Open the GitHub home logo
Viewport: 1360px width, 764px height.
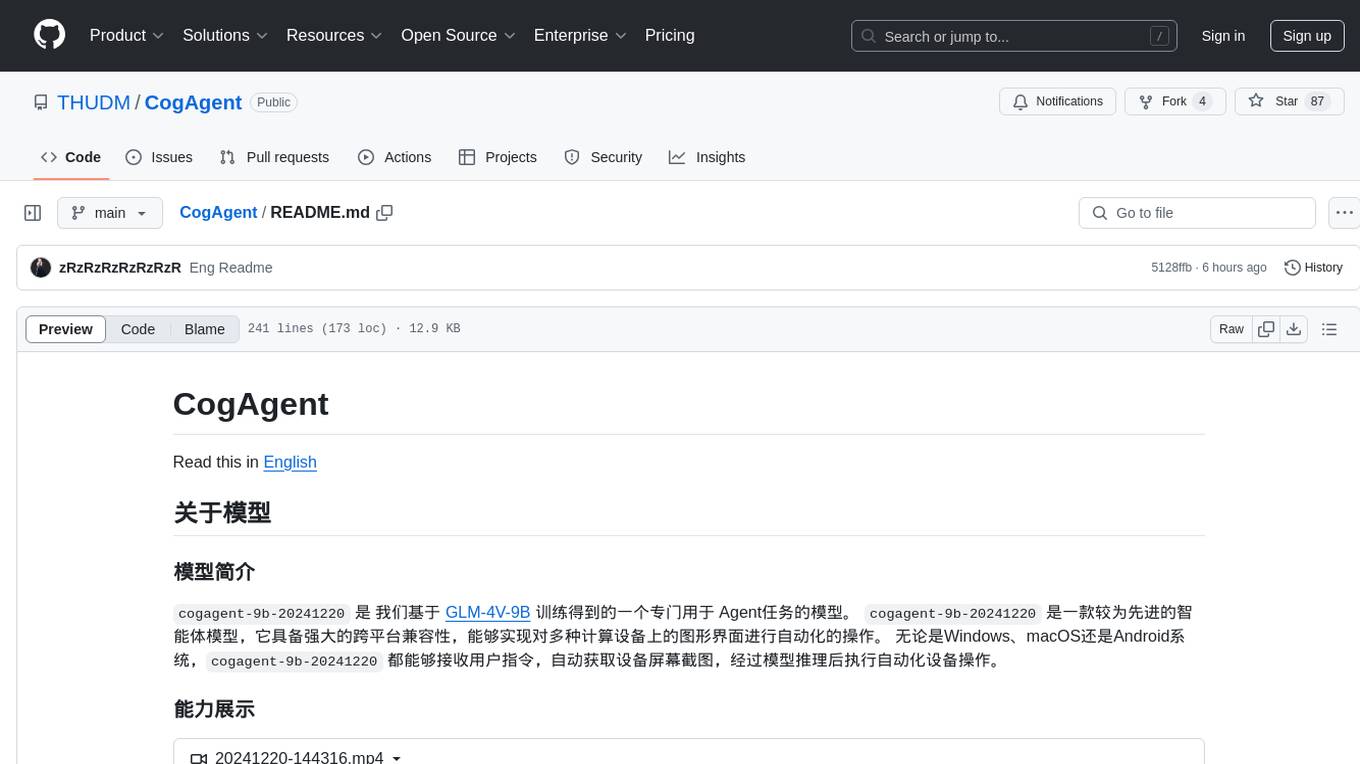coord(49,35)
